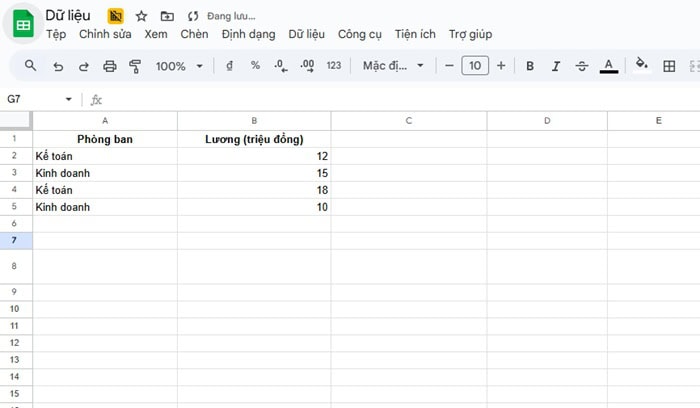This screenshot has height=408, width=700.
Task: Toggle strikethrough formatting
Action: point(582,66)
